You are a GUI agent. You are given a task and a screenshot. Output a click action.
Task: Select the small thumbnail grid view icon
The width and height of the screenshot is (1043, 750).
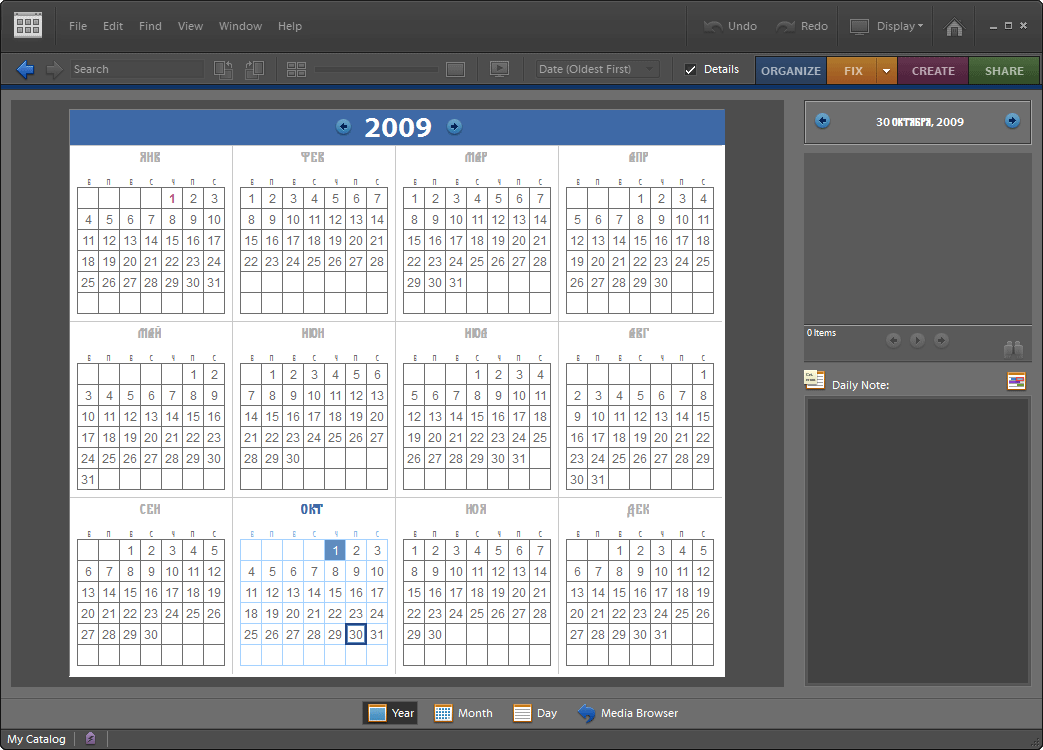pos(297,69)
